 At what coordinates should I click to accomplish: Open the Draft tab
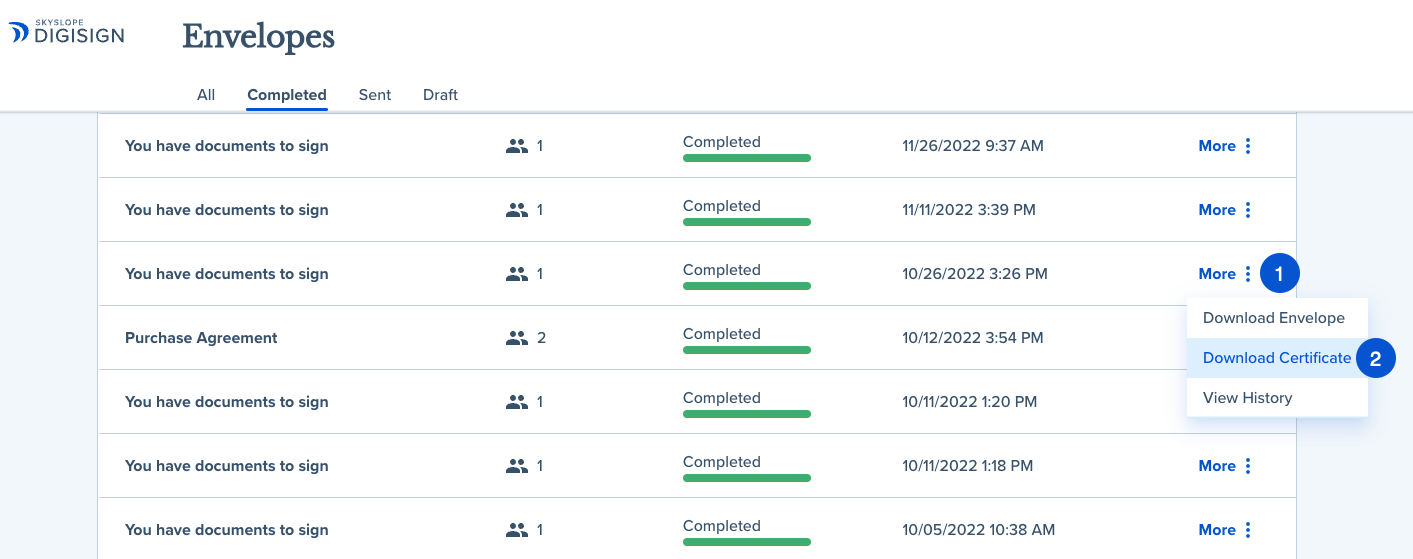[440, 95]
